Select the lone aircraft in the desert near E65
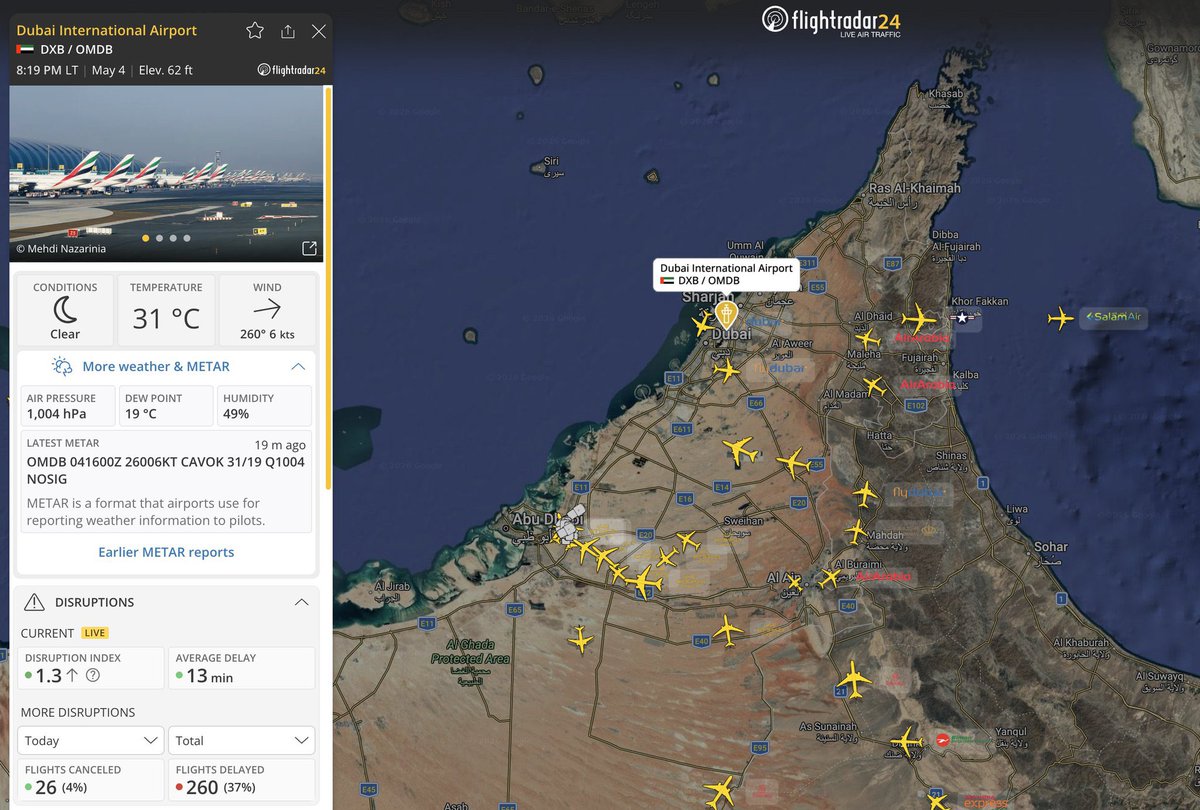Viewport: 1200px width, 810px height. pyautogui.click(x=580, y=639)
